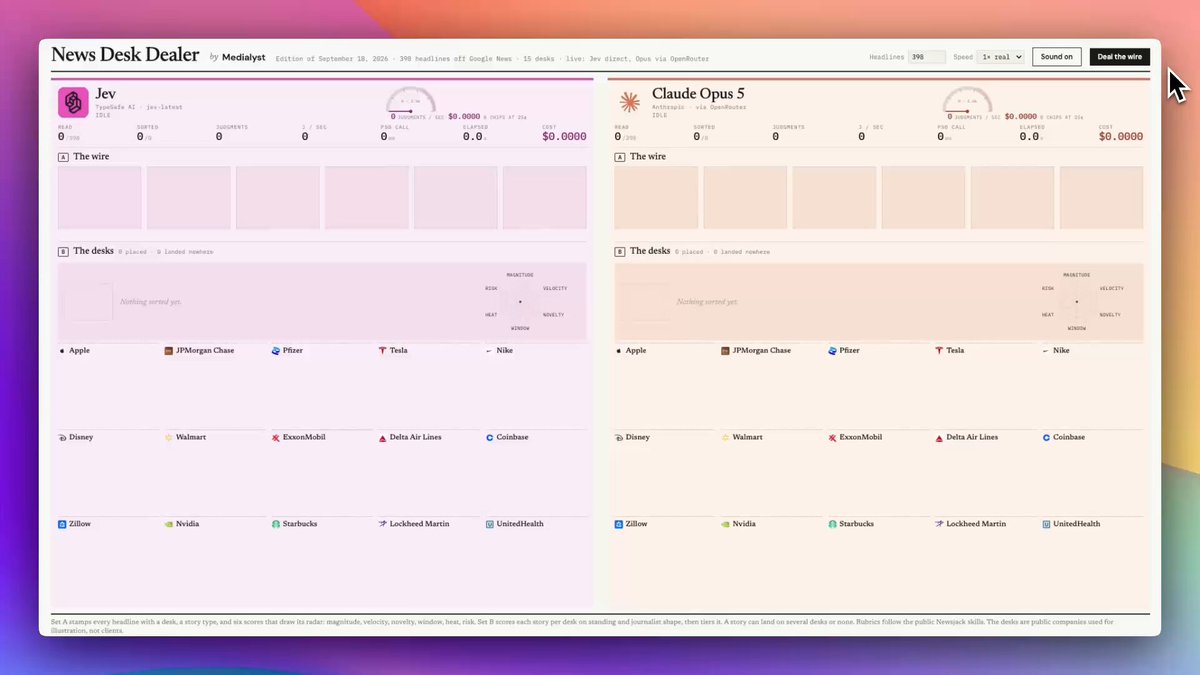The image size is (1200, 675).
Task: Click Disney icon in Jev panel
Action: pos(62,437)
